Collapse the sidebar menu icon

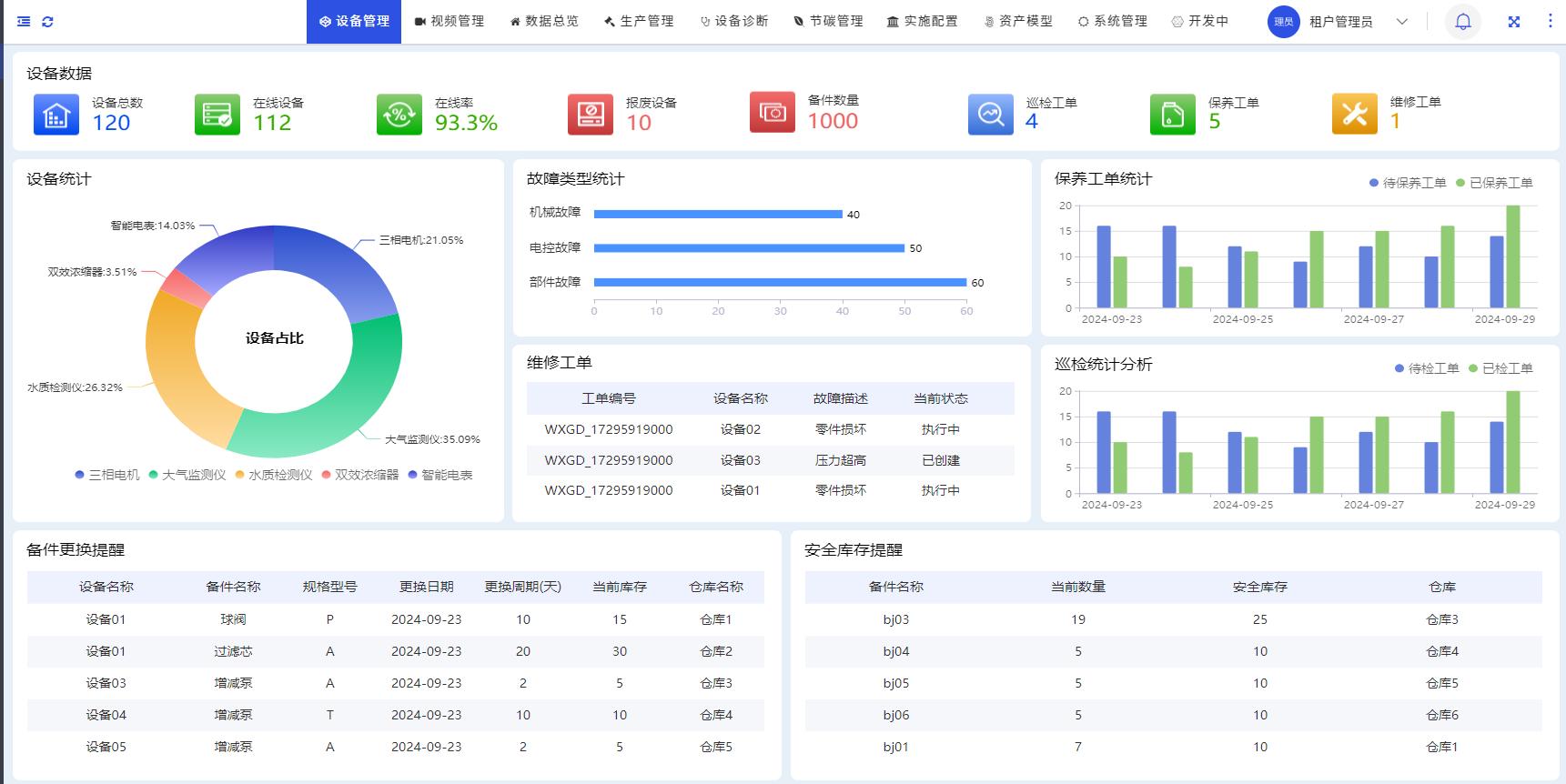[x=24, y=22]
